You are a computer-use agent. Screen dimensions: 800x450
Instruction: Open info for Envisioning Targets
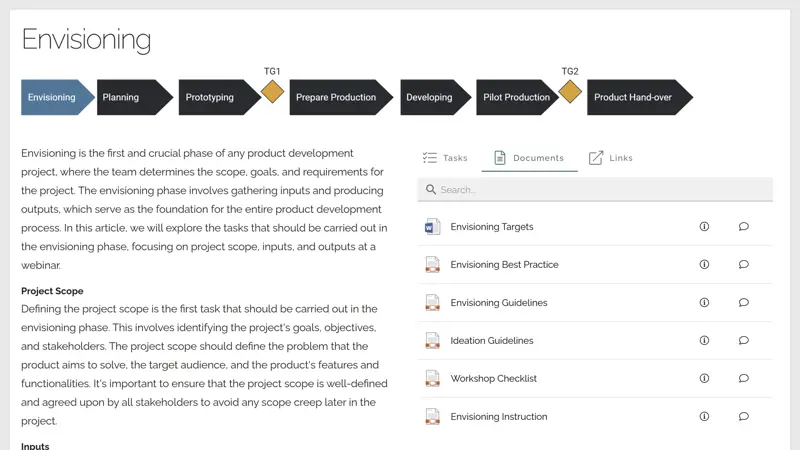tap(704, 227)
